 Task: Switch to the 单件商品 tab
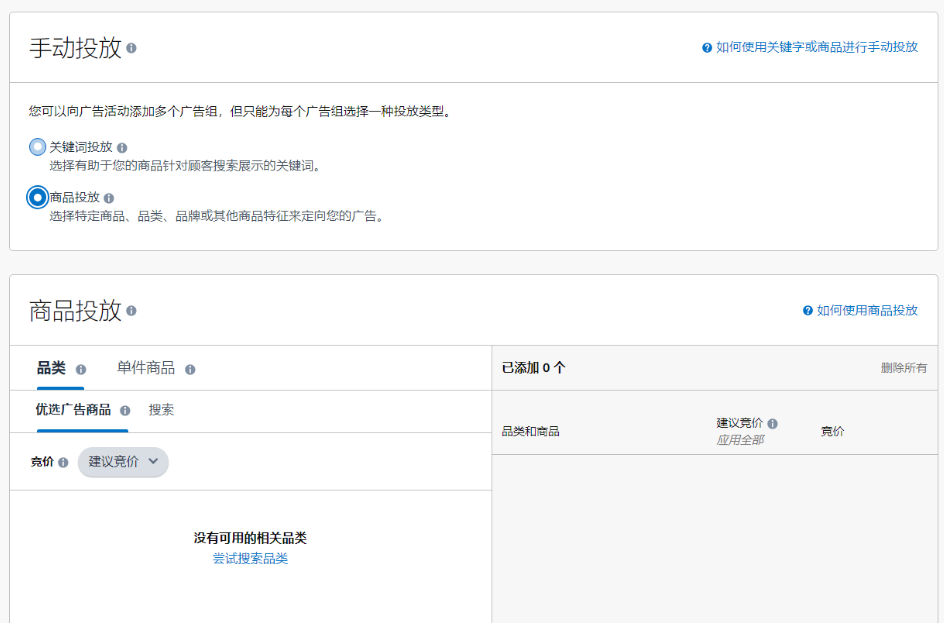[x=146, y=368]
